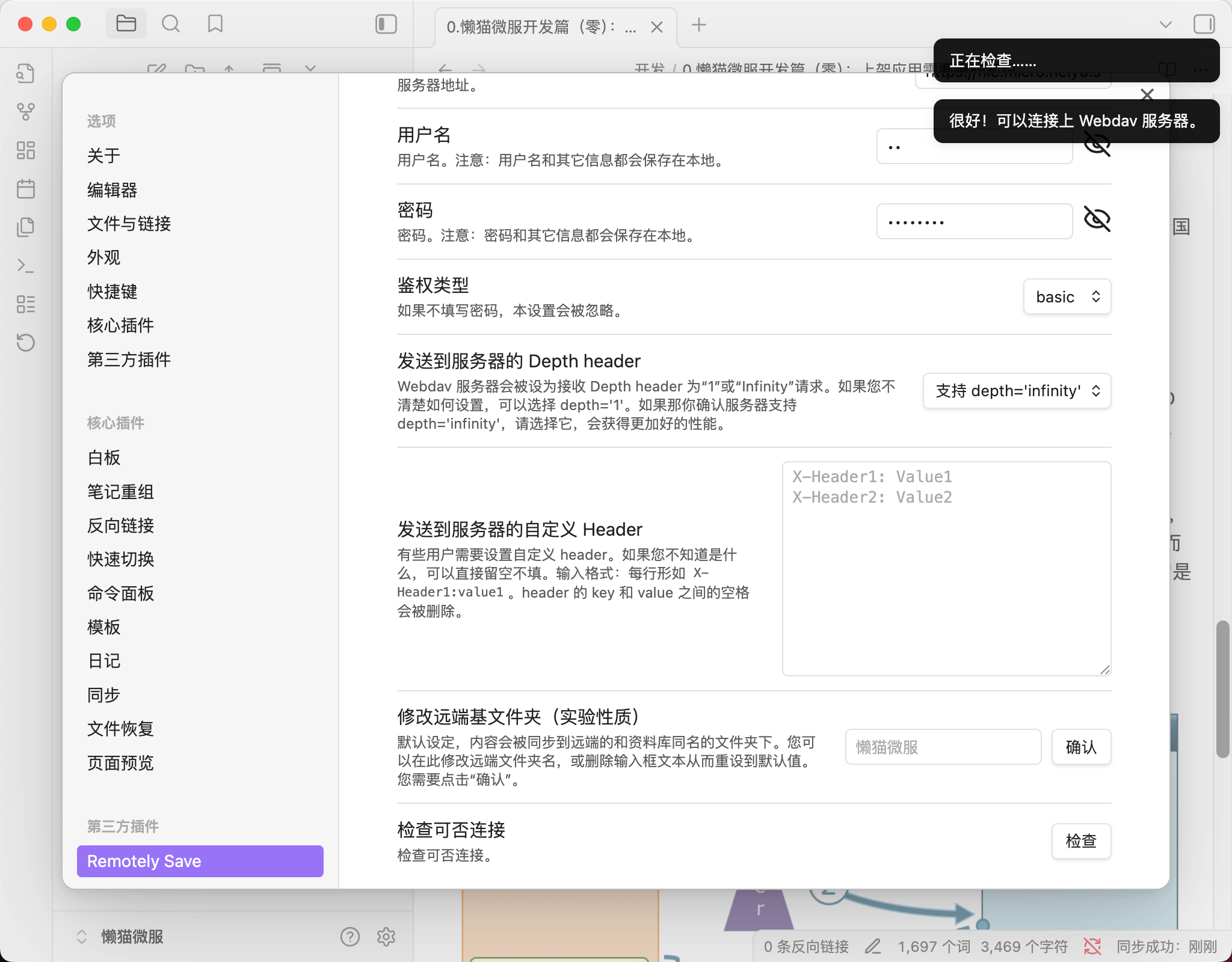This screenshot has height=962, width=1232.
Task: Toggle the right sidebar panel
Action: pyautogui.click(x=1204, y=24)
